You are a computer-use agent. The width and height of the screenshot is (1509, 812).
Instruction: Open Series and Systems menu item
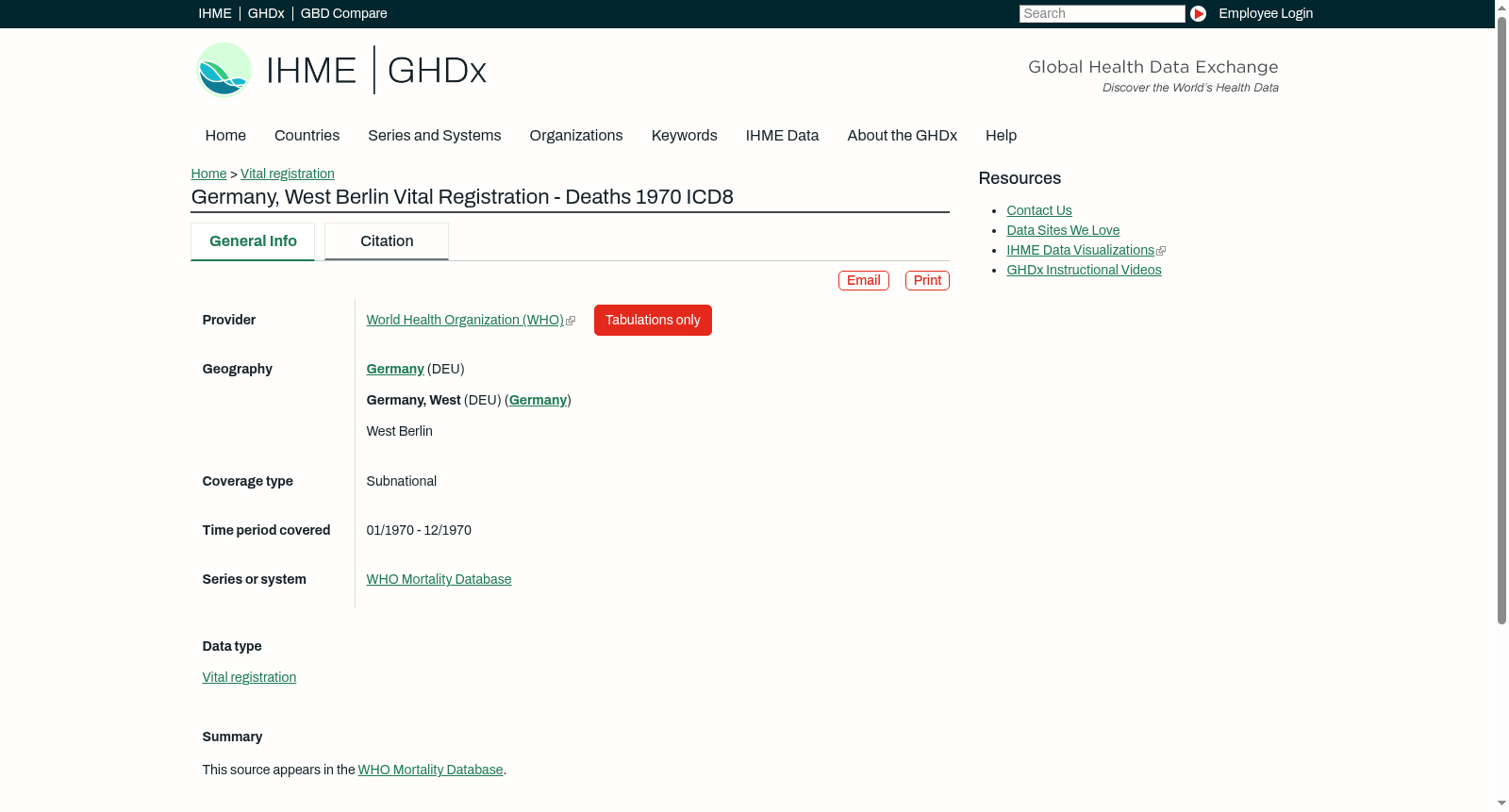tap(434, 136)
